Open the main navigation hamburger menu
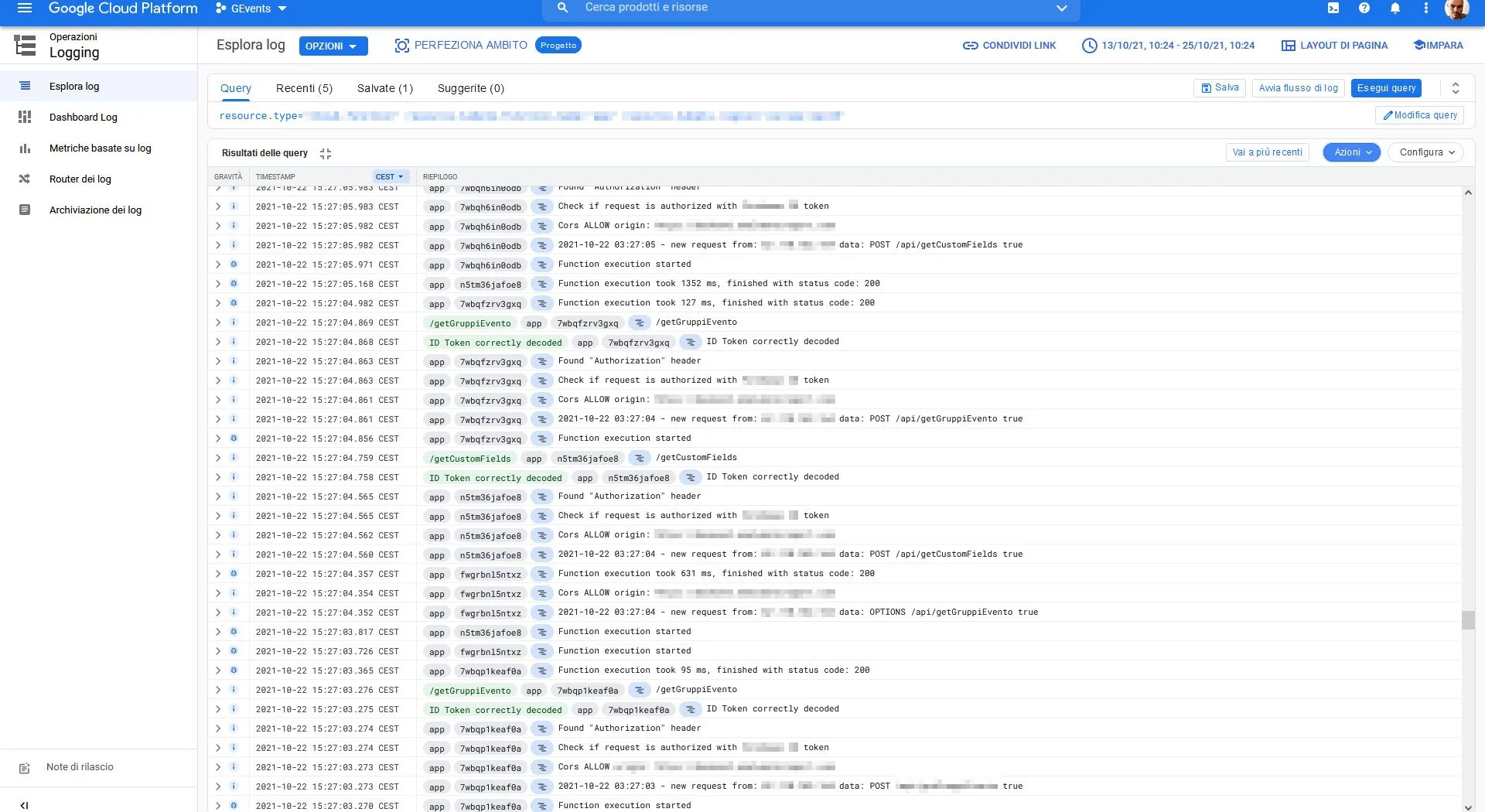Image resolution: width=1485 pixels, height=812 pixels. (x=25, y=9)
